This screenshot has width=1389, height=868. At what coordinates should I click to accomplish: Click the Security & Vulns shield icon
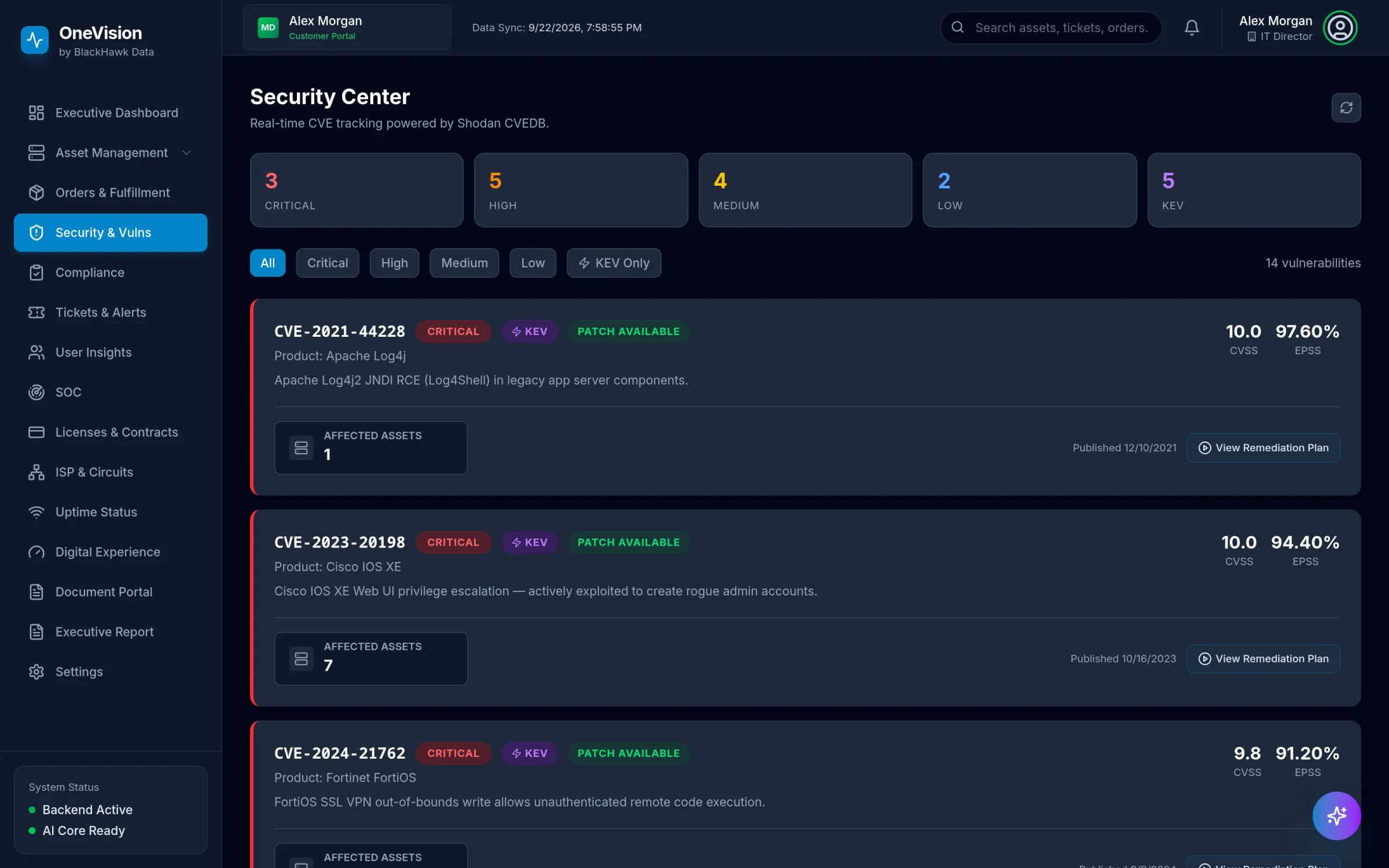(36, 233)
